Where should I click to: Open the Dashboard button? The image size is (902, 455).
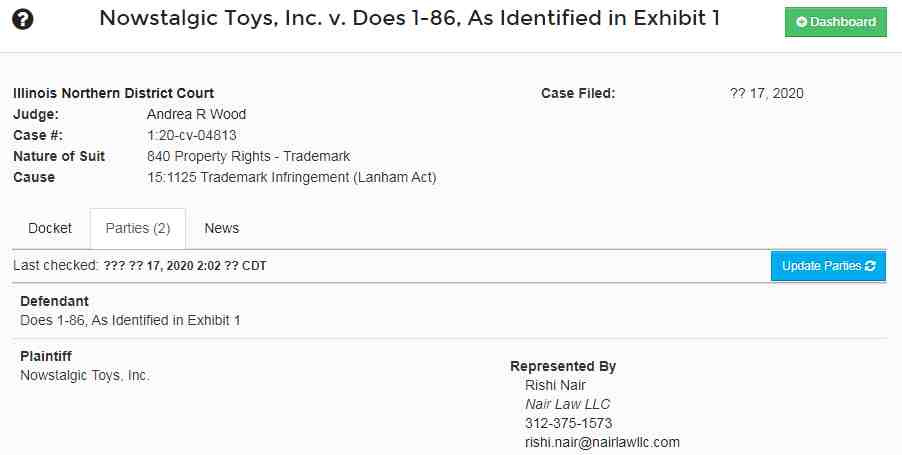835,22
